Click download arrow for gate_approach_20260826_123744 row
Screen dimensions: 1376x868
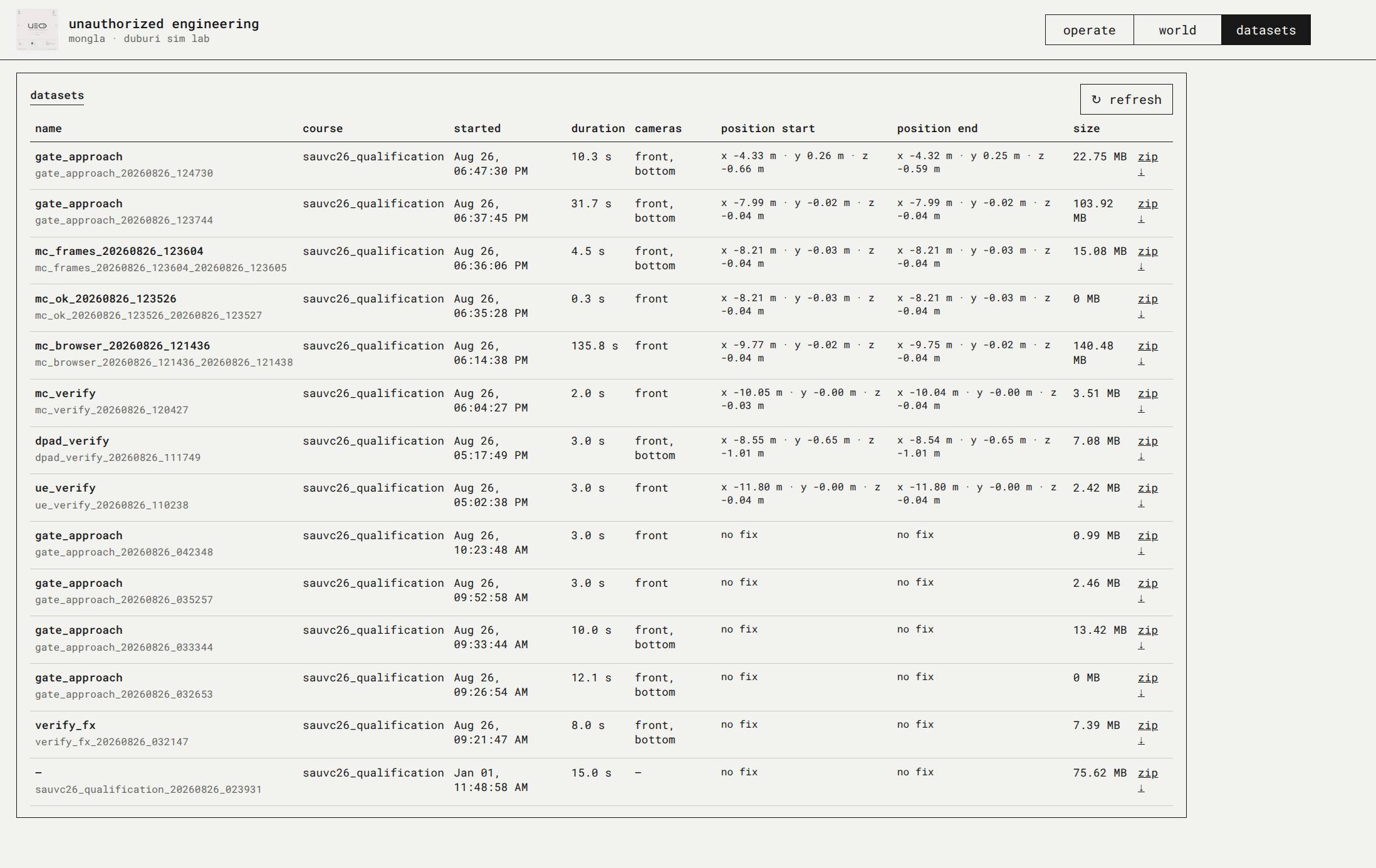coord(1141,219)
